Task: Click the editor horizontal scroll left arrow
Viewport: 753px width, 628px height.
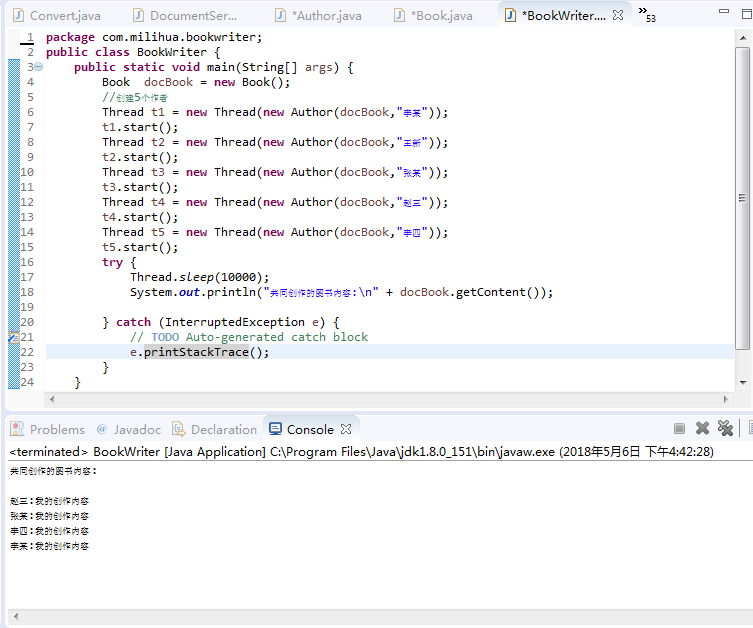Action: coord(52,399)
